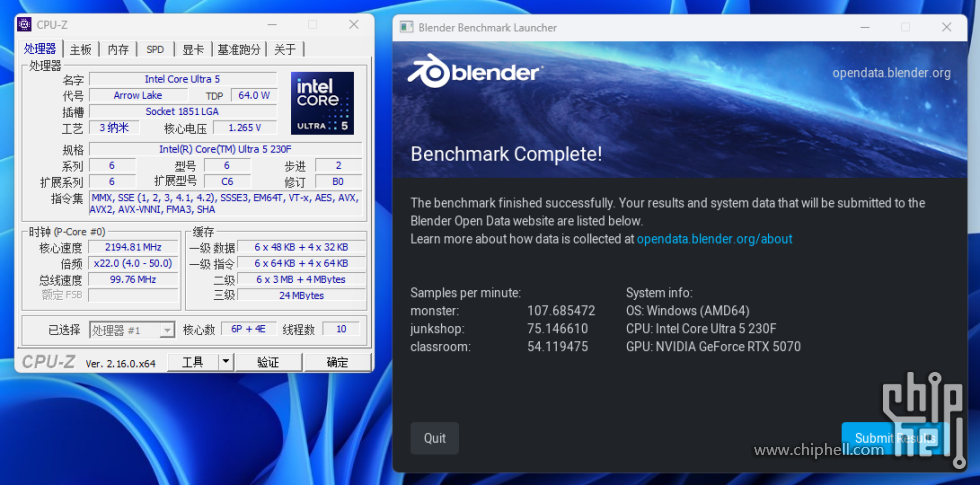The height and width of the screenshot is (485, 980).
Task: Click the Submit Results button
Action: pos(894,438)
